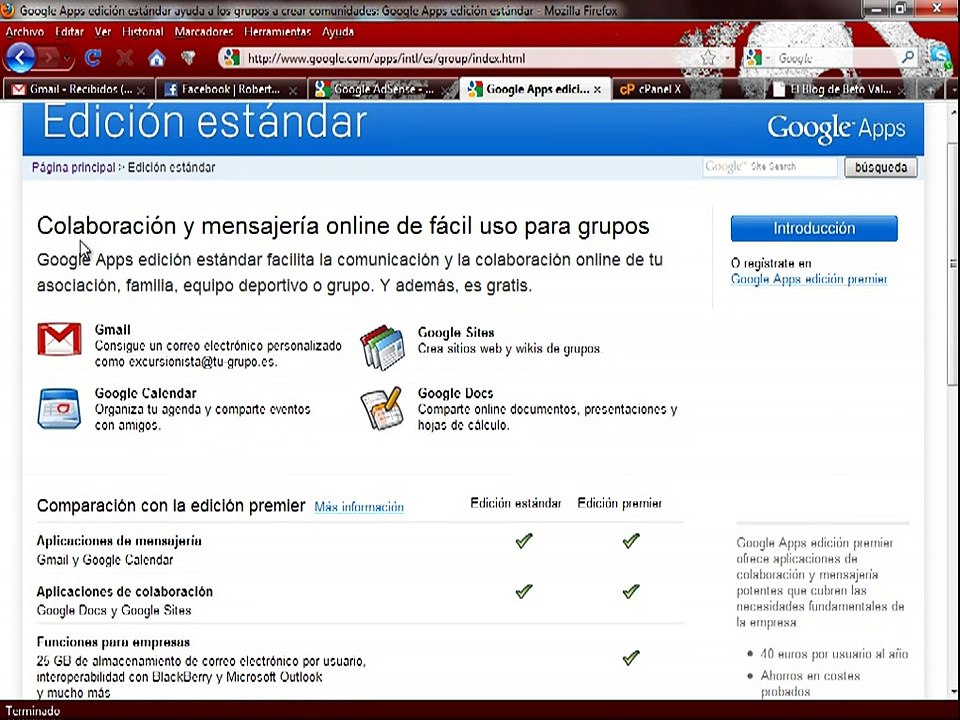This screenshot has width=960, height=720.
Task: Click the Forward navigation arrow
Action: click(48, 58)
